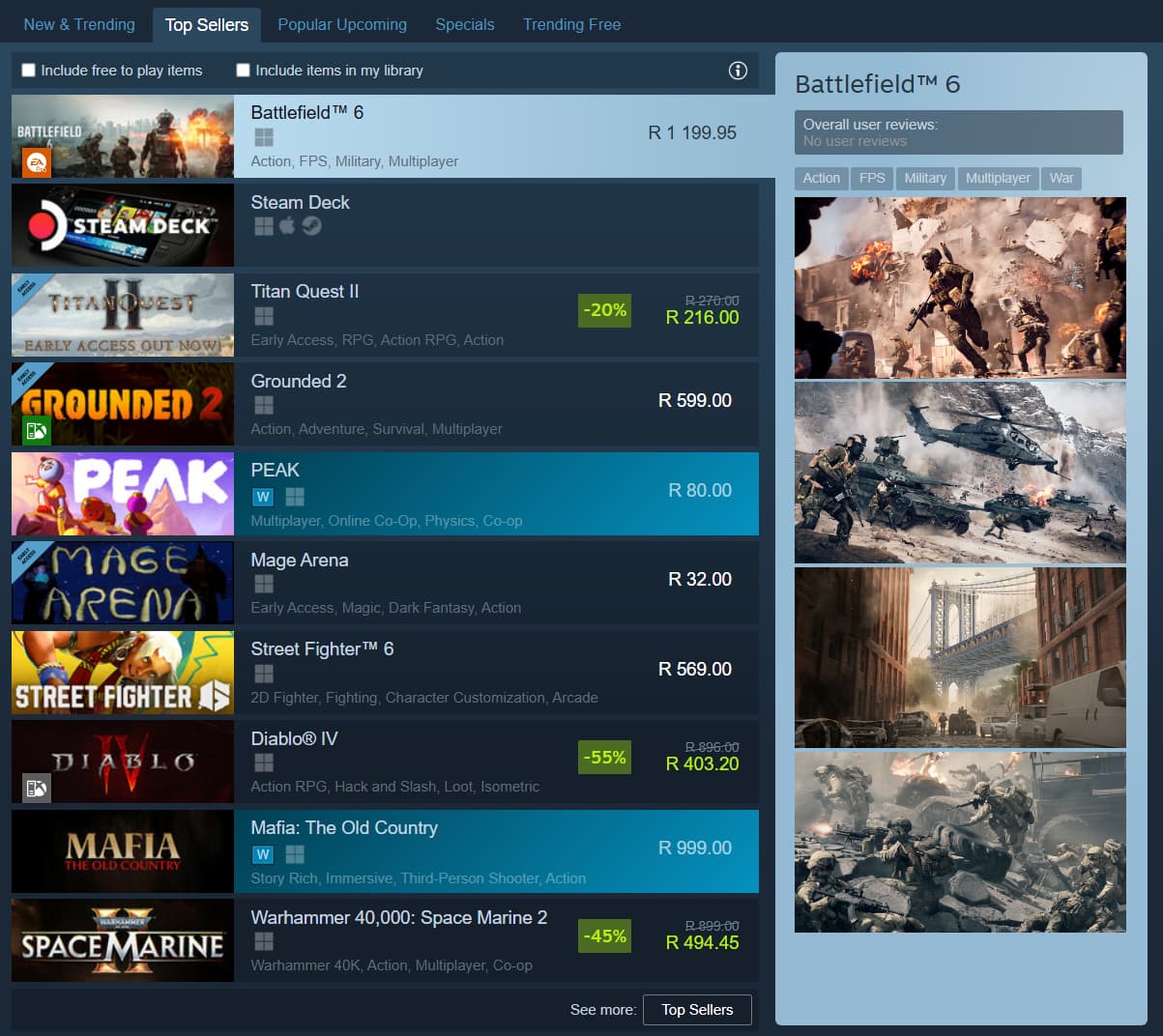The image size is (1163, 1036).
Task: Click the W badge under Mafia: The Old Country
Action: [x=263, y=854]
